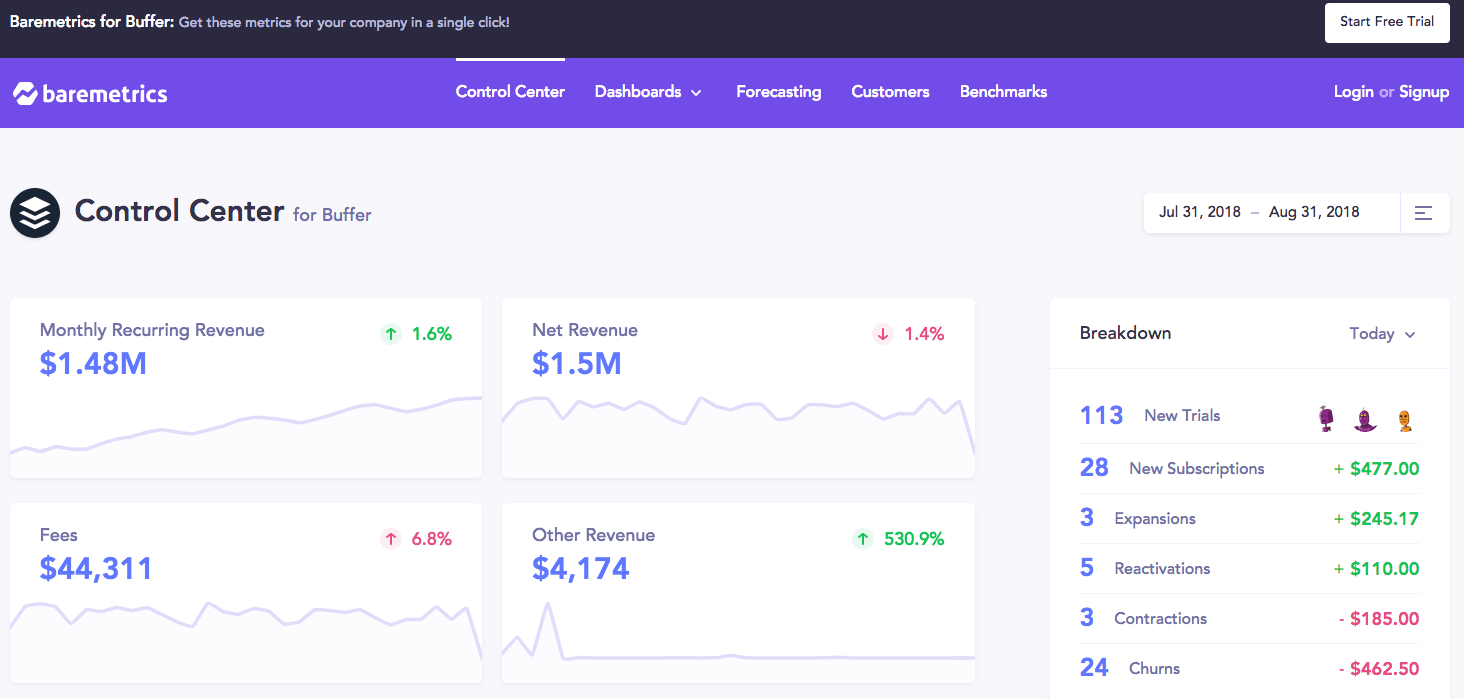Click the orange robot avatar icon
Viewport: 1464px width, 699px height.
(1406, 418)
